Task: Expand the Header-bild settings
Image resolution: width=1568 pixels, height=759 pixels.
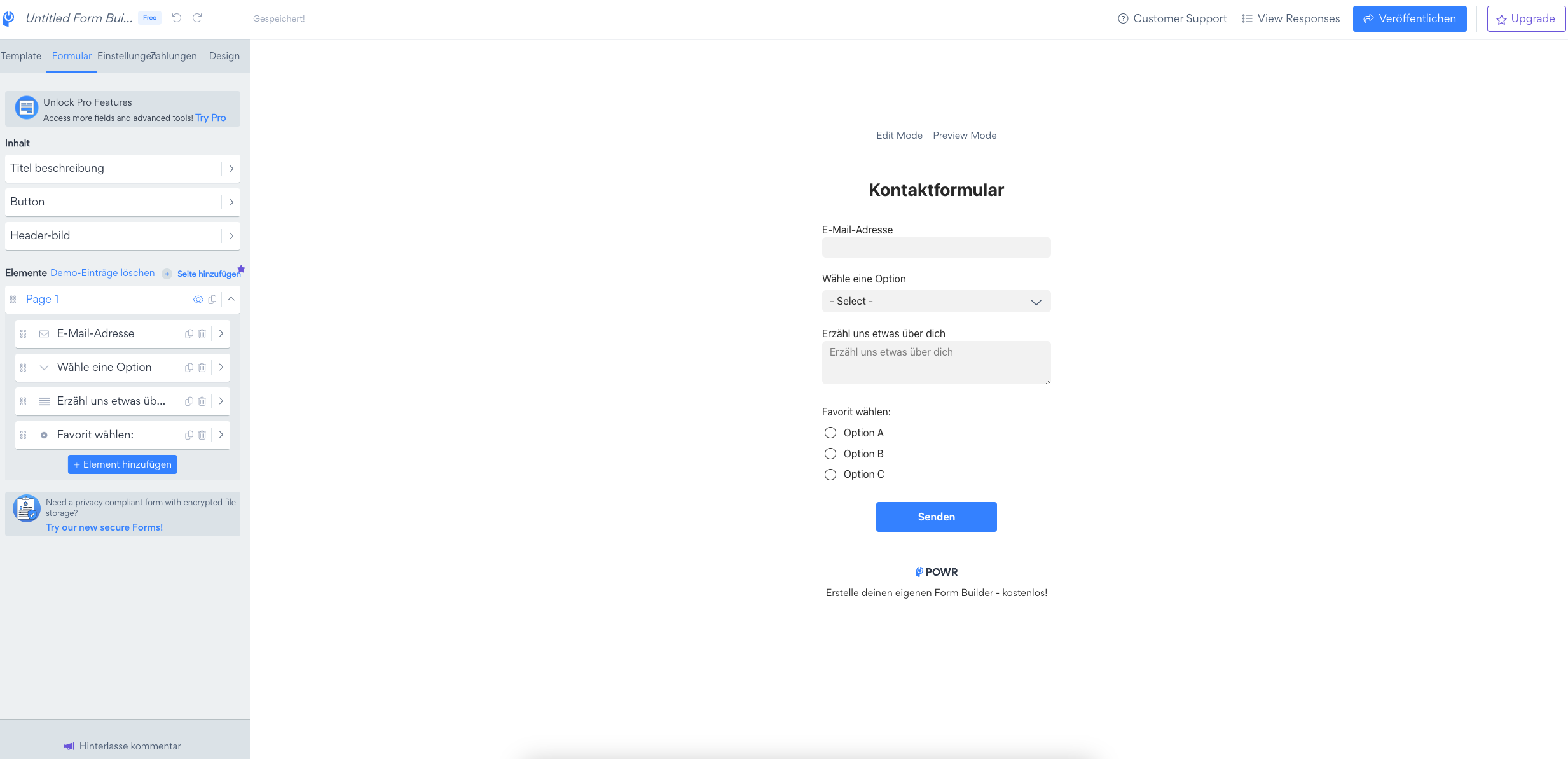Action: (231, 235)
